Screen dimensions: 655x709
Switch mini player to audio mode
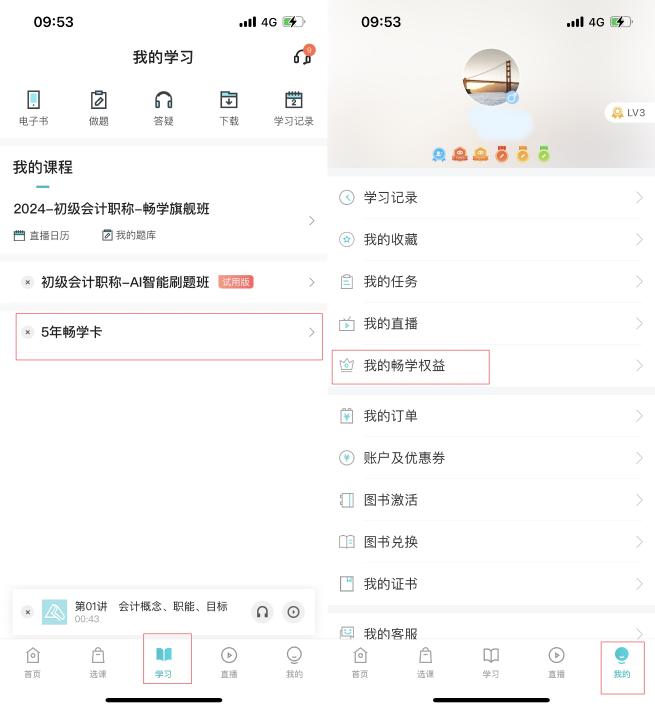pos(262,612)
